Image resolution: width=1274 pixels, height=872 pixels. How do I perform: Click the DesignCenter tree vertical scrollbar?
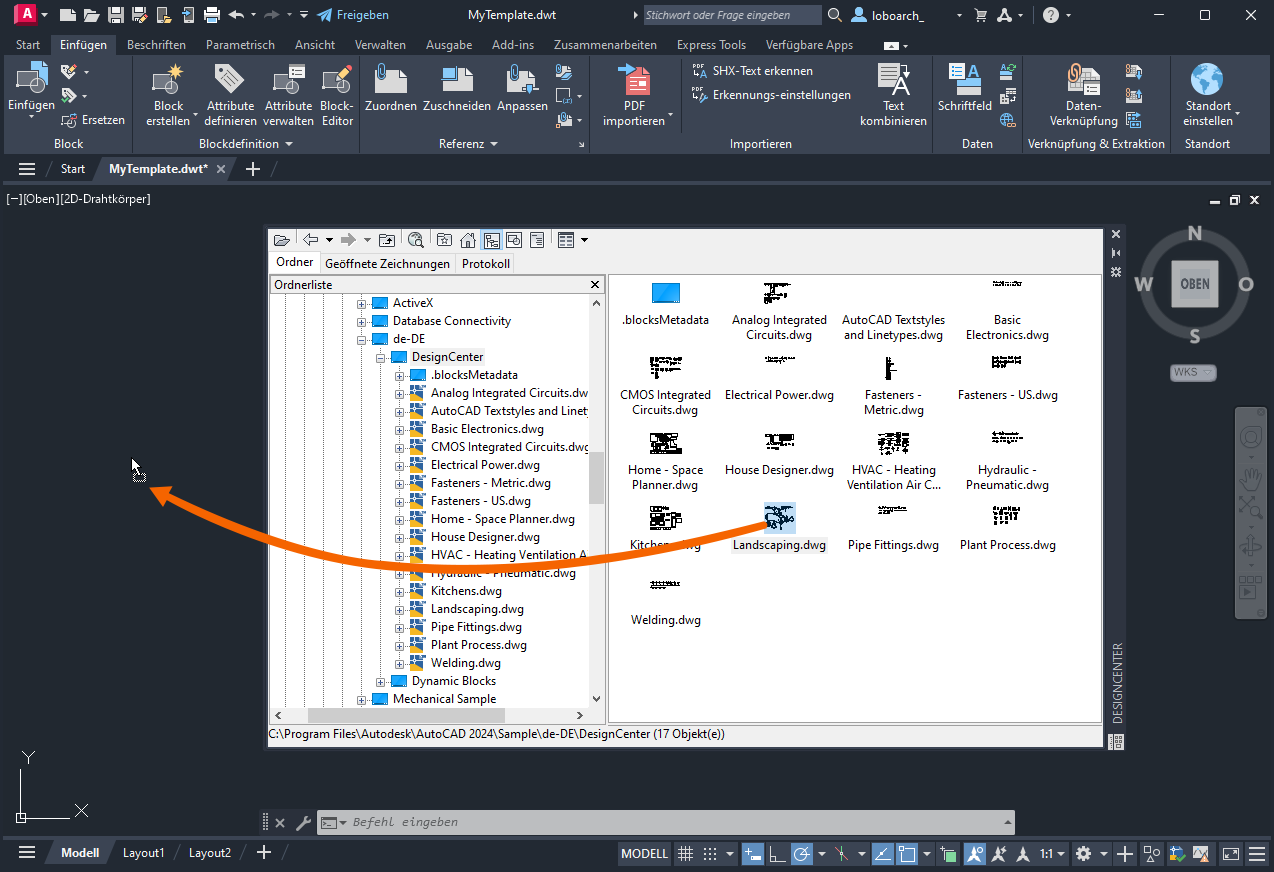pyautogui.click(x=597, y=477)
